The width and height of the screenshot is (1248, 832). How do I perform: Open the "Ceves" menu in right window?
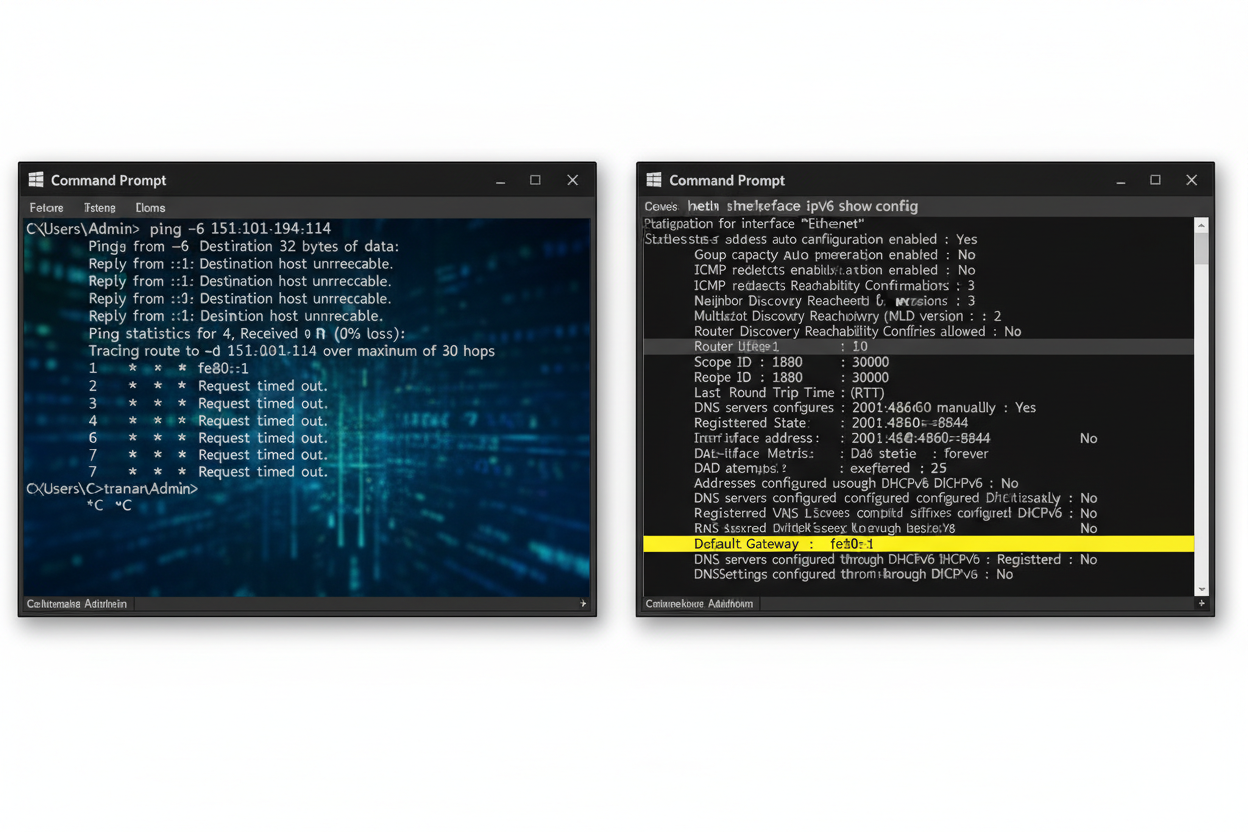pyautogui.click(x=661, y=207)
